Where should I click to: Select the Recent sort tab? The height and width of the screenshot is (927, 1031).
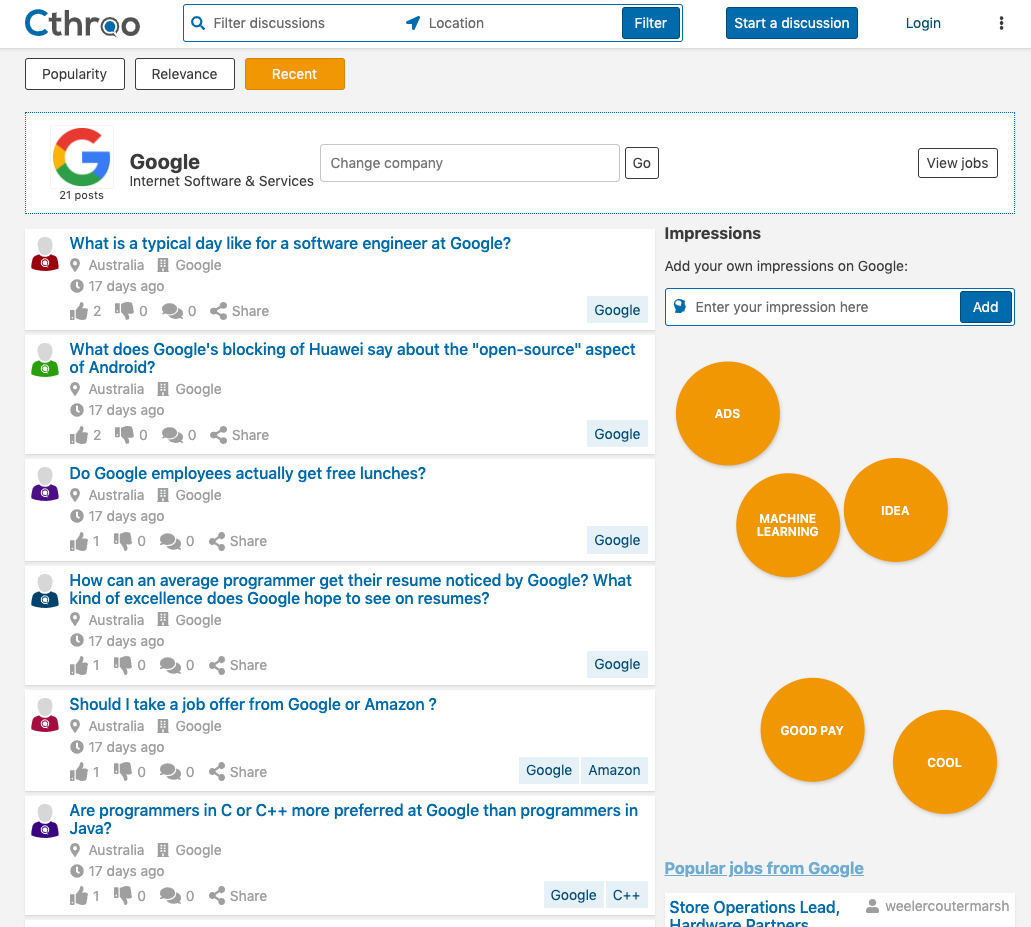(295, 74)
